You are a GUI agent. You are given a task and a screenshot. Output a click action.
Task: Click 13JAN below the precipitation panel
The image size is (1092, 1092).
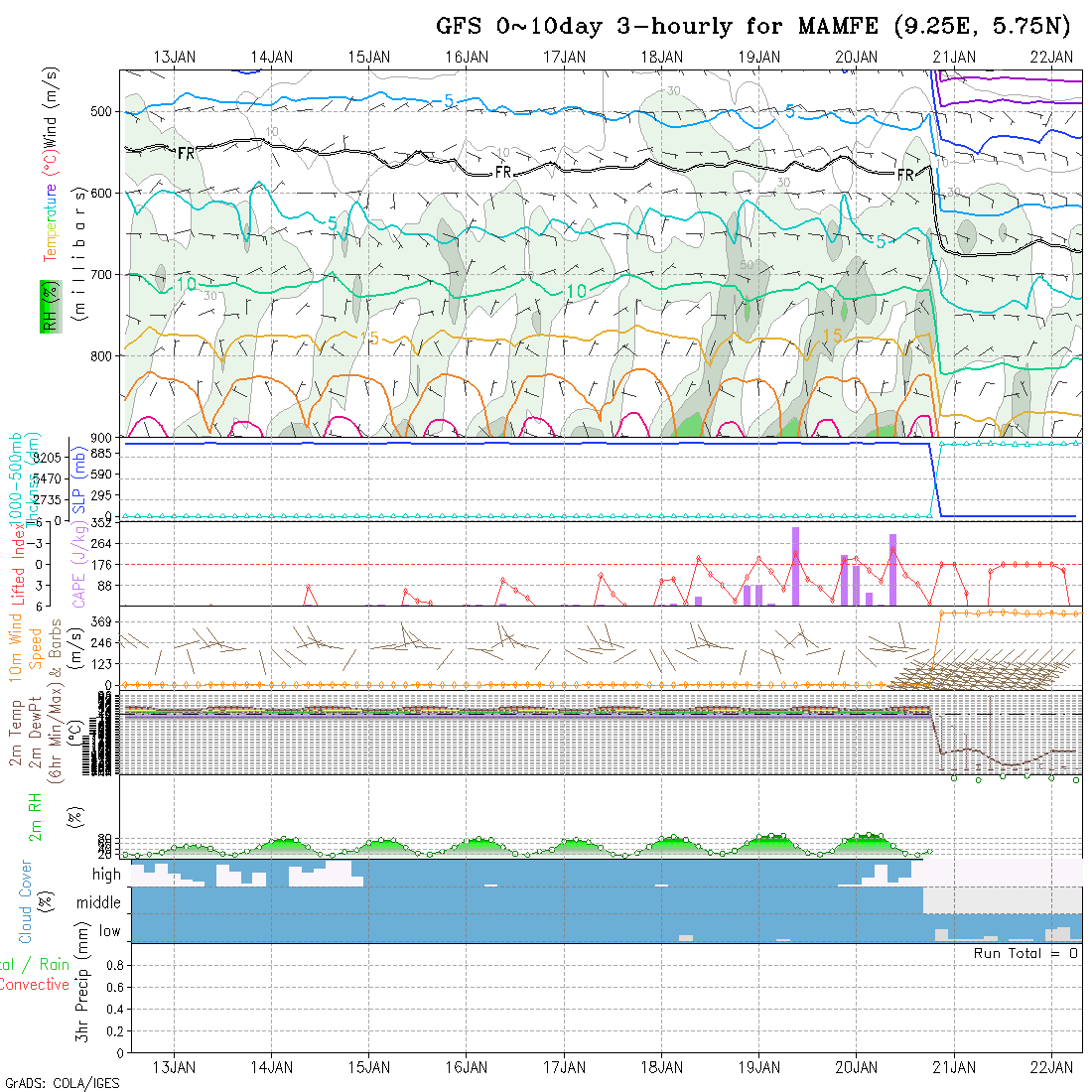(174, 1067)
